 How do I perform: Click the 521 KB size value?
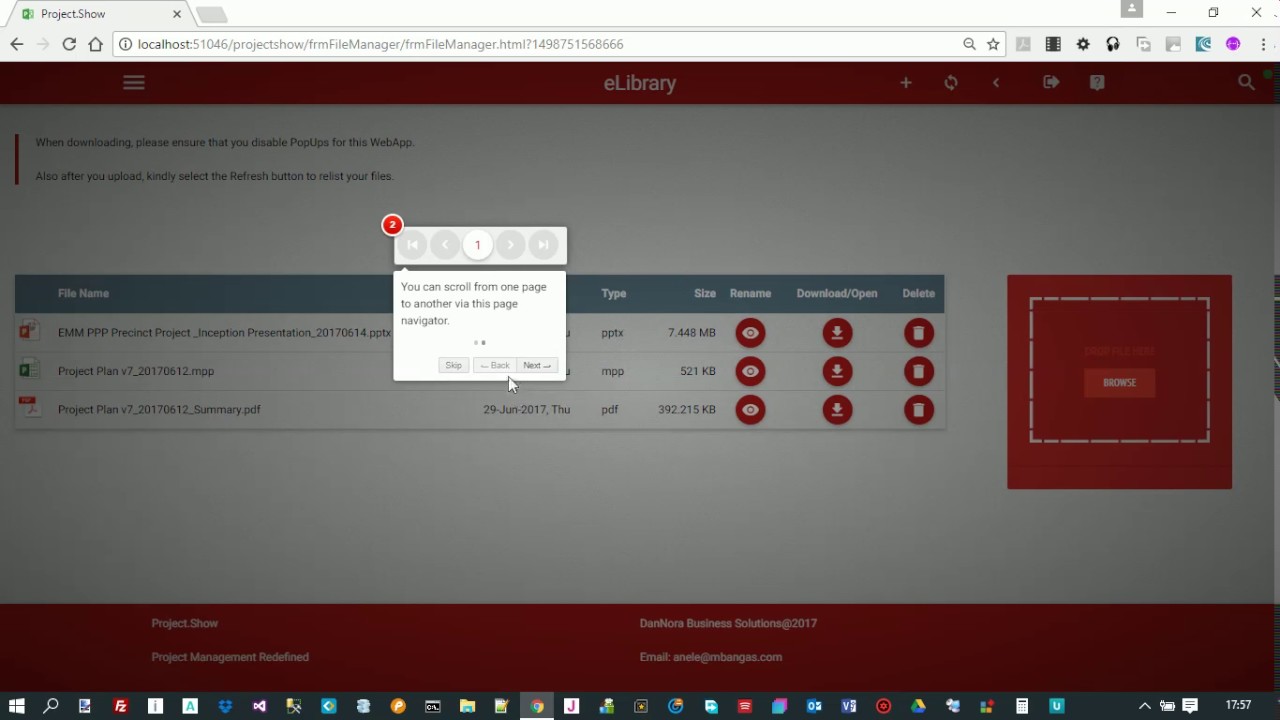click(698, 371)
